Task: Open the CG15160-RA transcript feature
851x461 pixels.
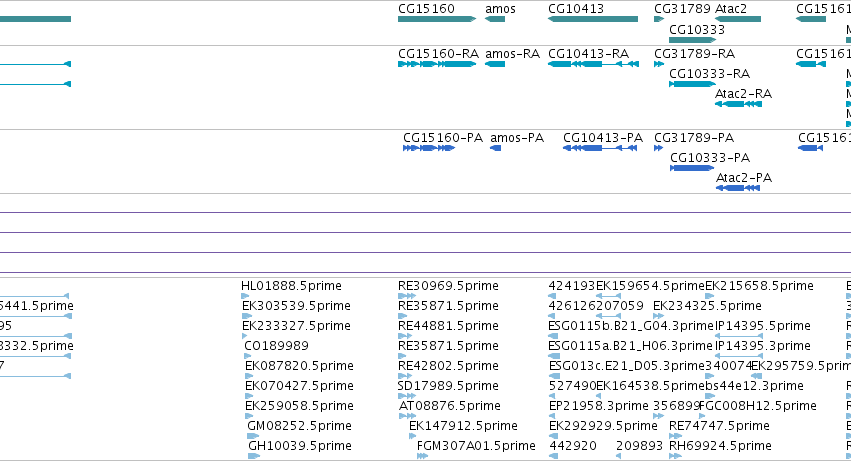Action: (437, 64)
